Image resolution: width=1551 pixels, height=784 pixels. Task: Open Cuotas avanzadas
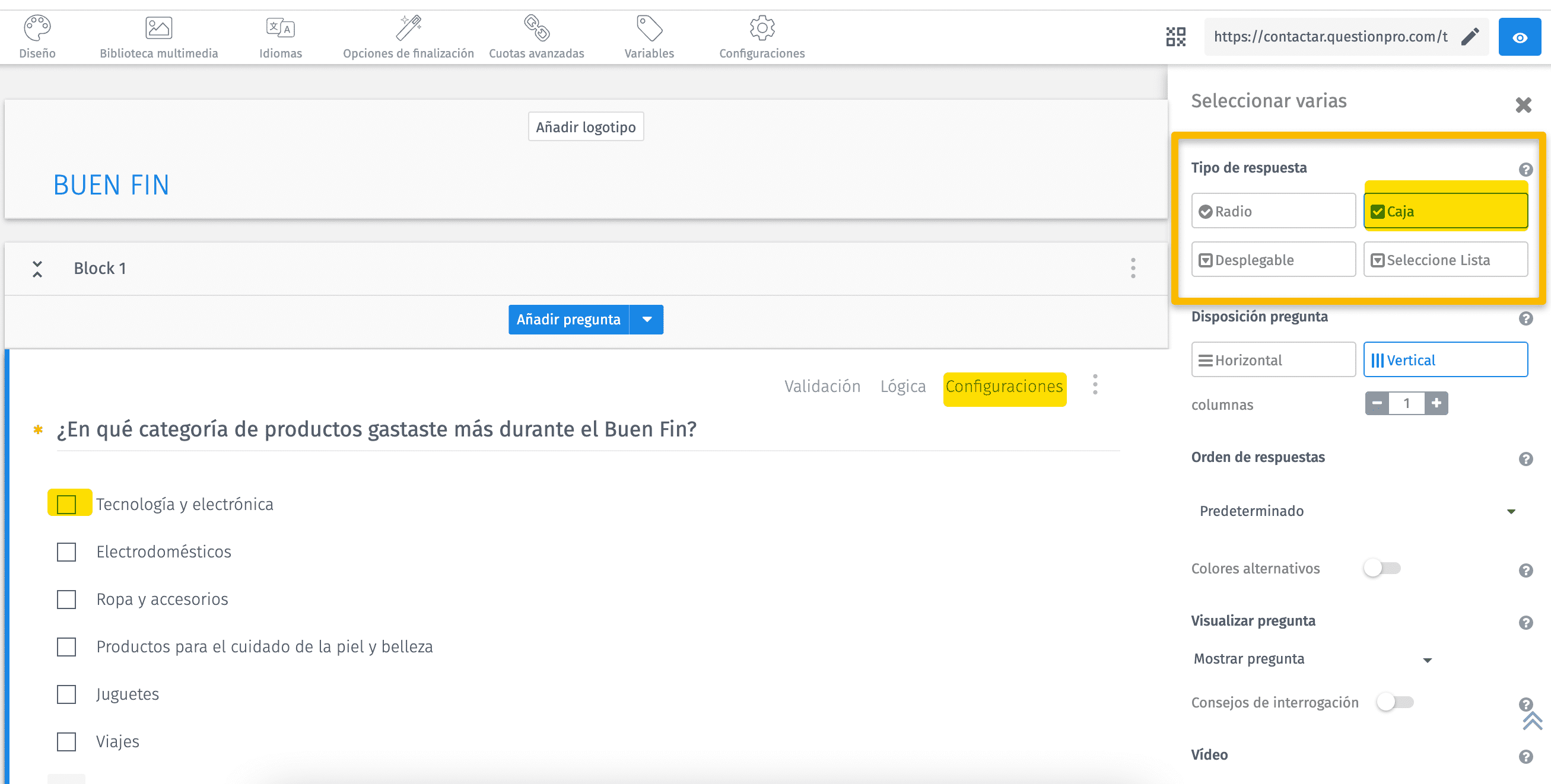coord(536,36)
